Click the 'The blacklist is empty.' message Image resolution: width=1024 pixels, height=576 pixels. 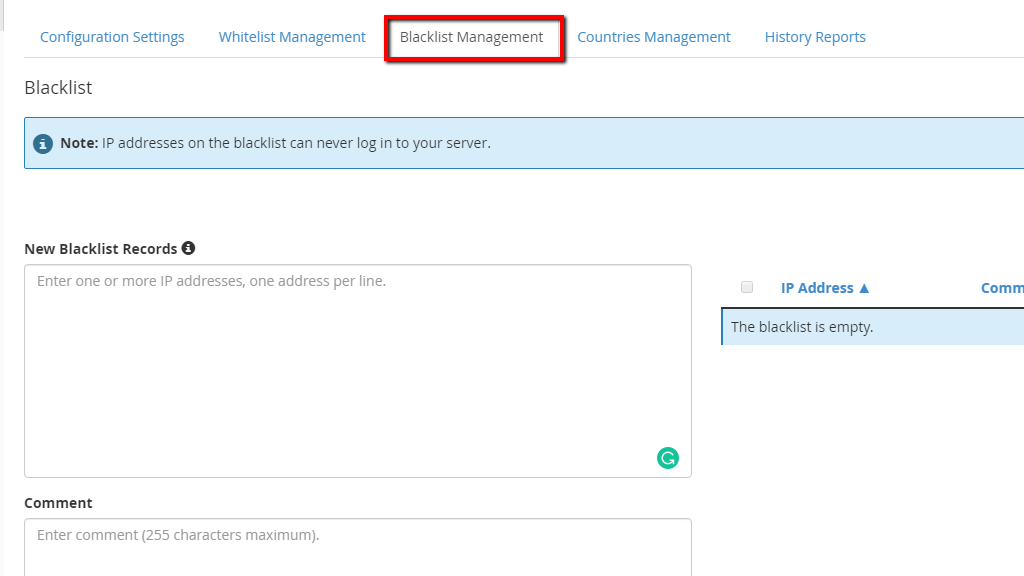coord(802,327)
